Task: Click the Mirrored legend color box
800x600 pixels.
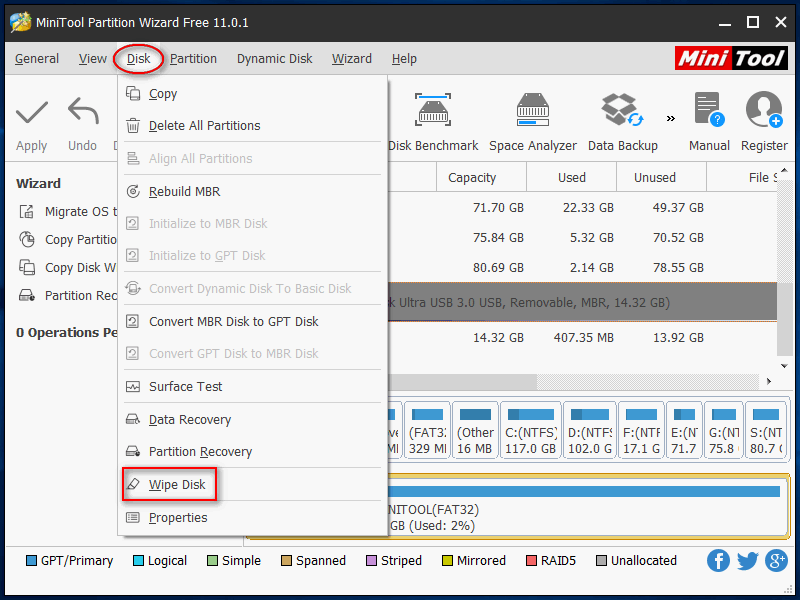Action: tap(447, 561)
